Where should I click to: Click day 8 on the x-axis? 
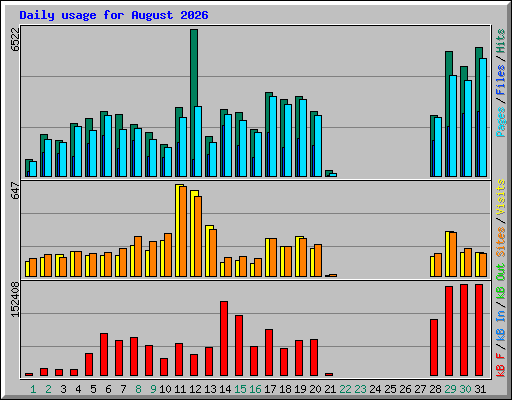tap(138, 389)
